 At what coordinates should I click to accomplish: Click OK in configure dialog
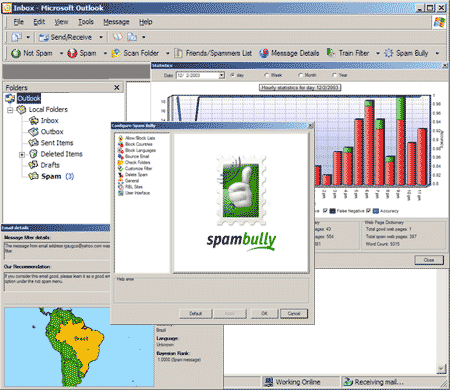pyautogui.click(x=264, y=313)
